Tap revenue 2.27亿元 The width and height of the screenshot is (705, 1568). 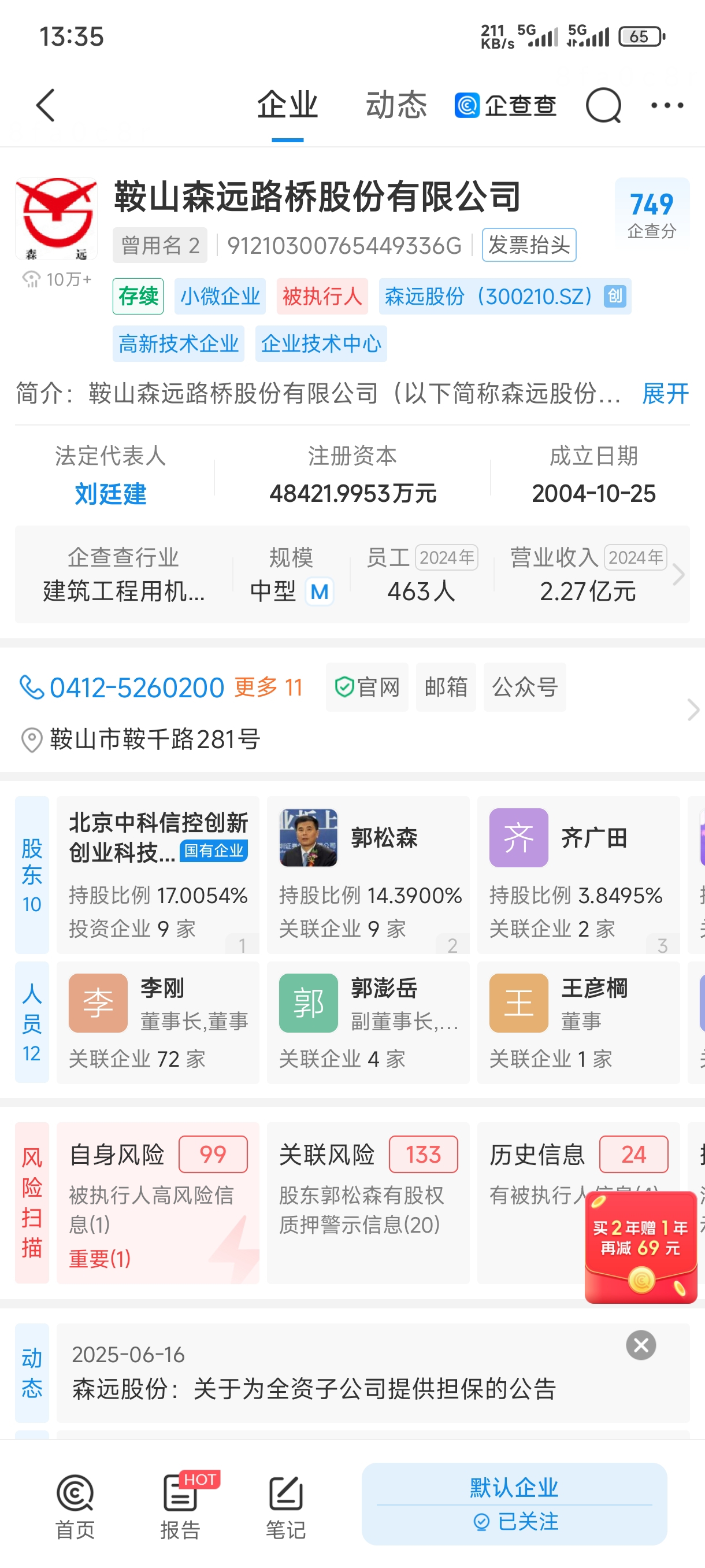click(588, 591)
